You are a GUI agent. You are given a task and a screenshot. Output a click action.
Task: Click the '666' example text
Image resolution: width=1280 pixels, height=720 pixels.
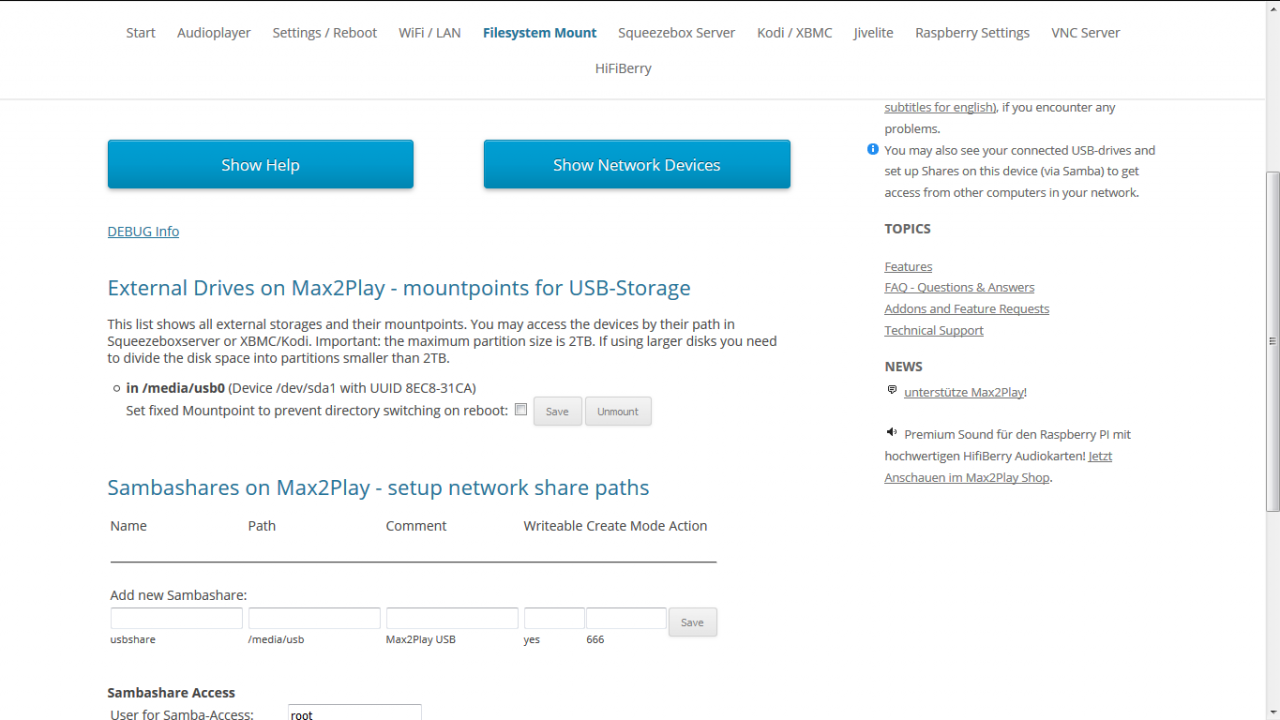click(595, 639)
